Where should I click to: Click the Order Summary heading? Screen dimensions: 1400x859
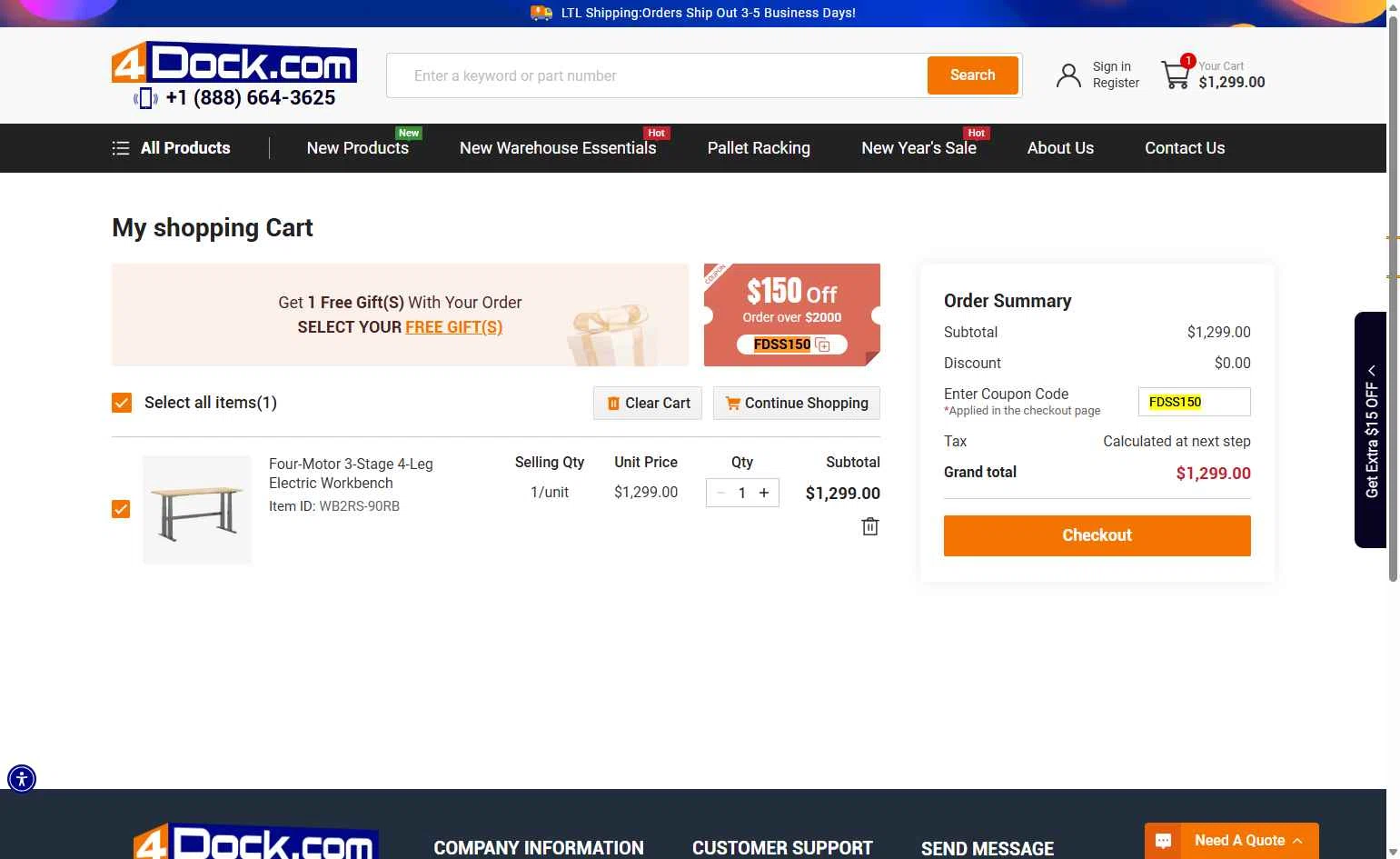tap(1008, 301)
